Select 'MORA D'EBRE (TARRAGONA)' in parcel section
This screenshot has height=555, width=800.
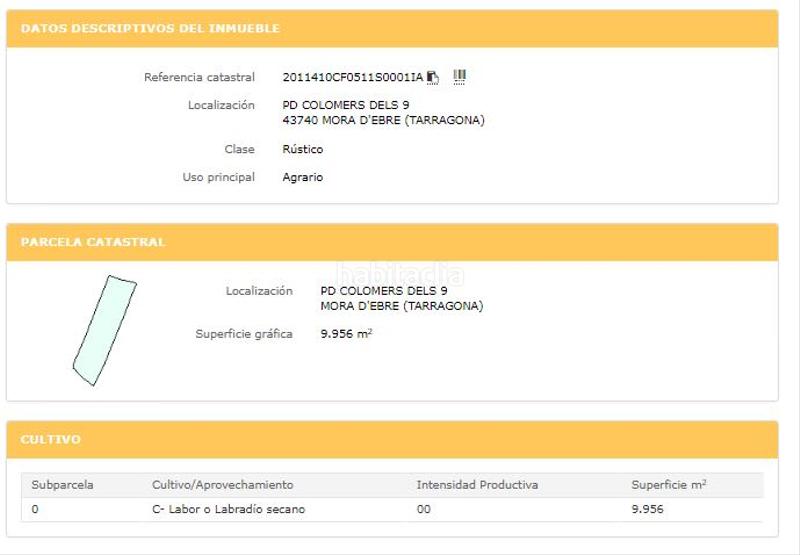(402, 306)
